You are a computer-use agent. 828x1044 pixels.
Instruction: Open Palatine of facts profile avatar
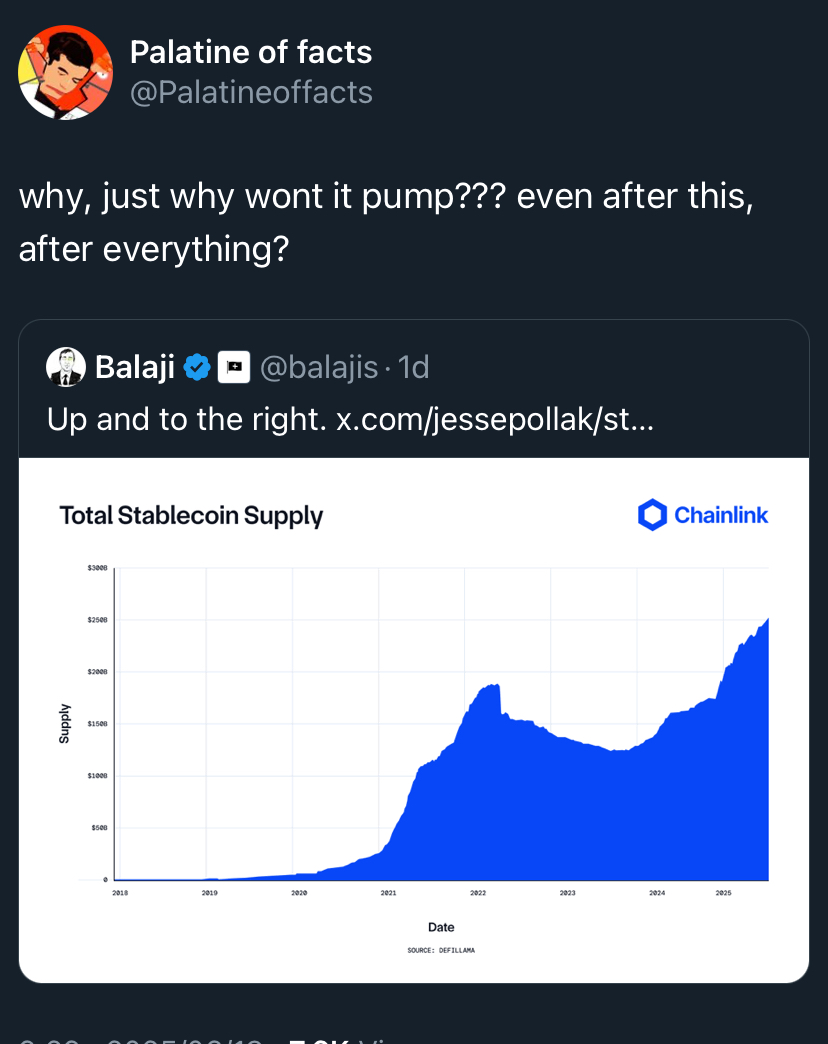pos(65,73)
